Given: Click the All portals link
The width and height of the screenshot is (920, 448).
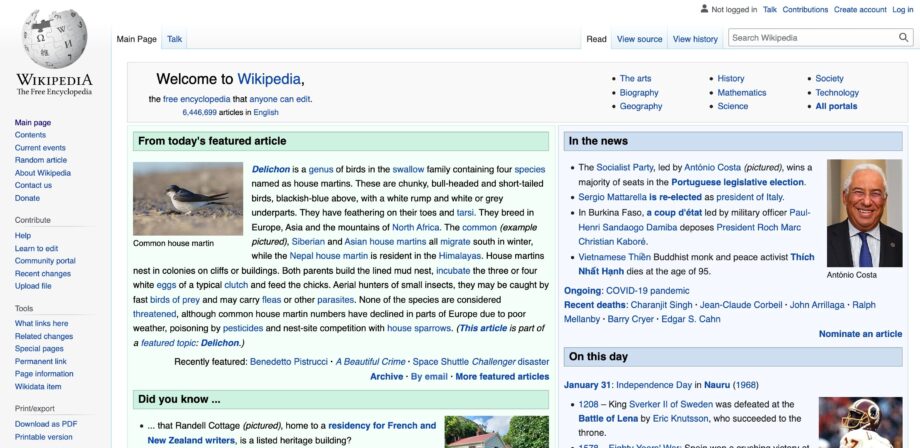Looking at the screenshot, I should (x=836, y=106).
